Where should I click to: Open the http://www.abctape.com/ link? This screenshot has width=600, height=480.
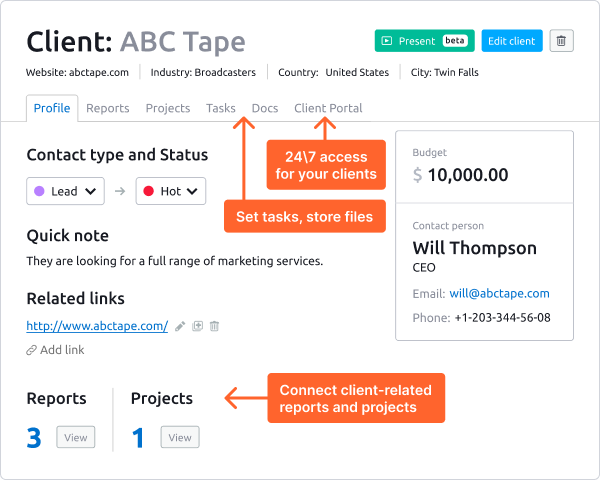[x=97, y=326]
